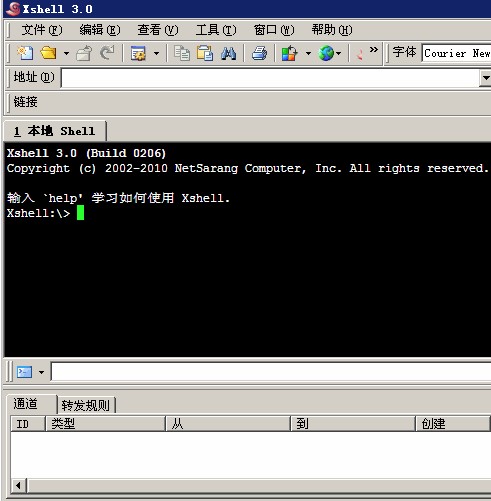Screen dimensions: 491x501
Task: Click the compose bar terminal icon
Action: (x=25, y=372)
